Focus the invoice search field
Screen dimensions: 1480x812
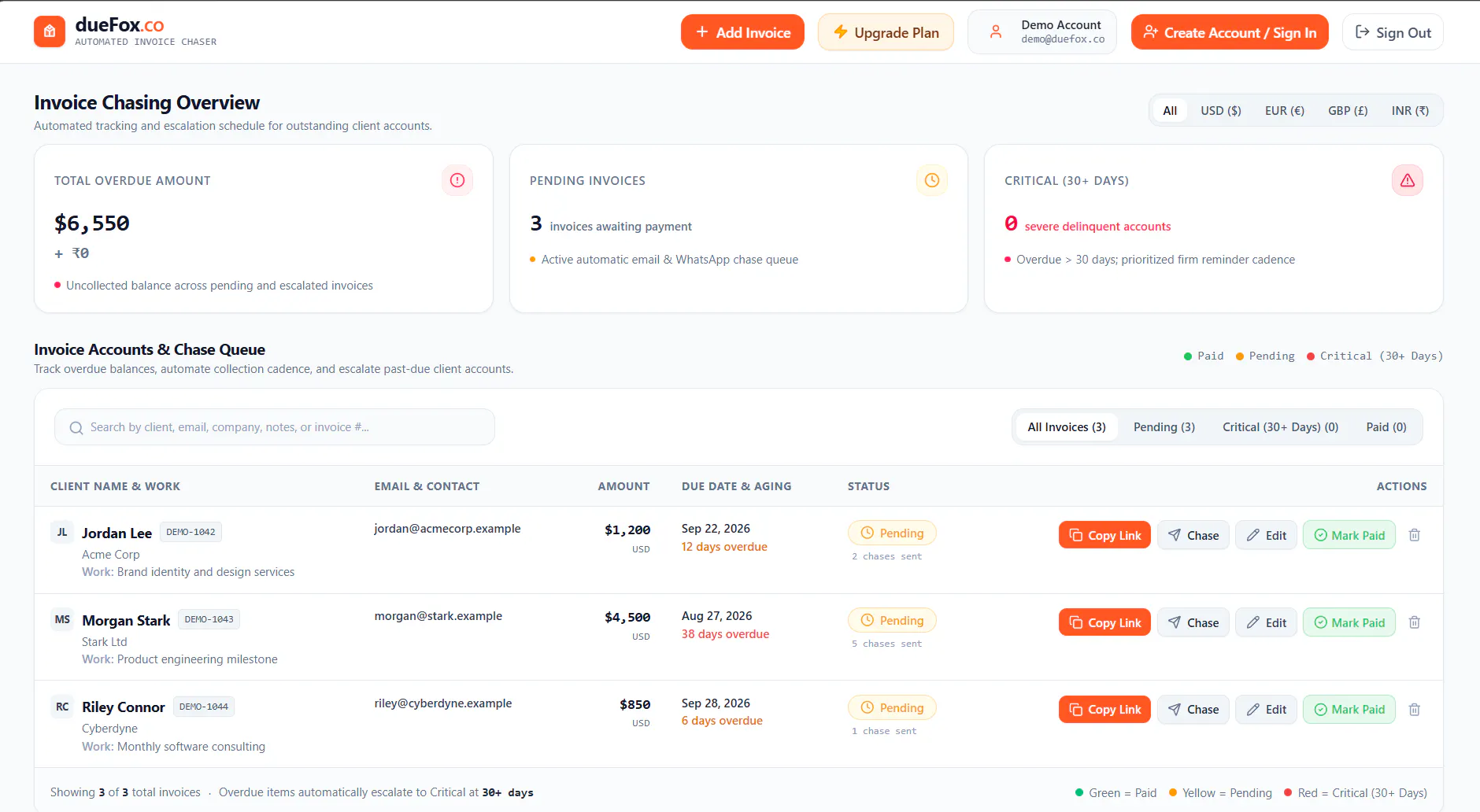pyautogui.click(x=275, y=427)
